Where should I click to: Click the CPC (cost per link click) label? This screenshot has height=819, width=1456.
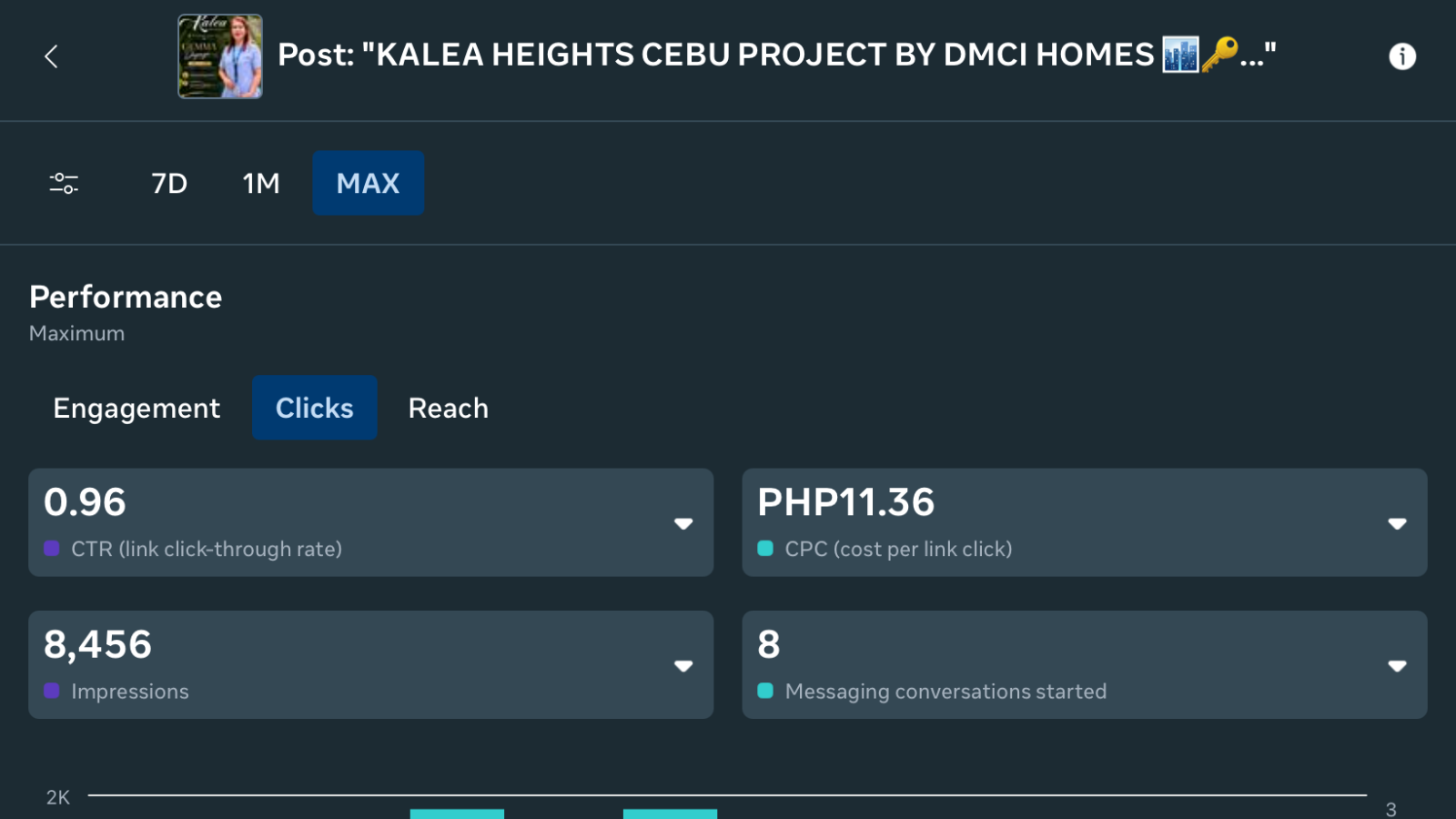click(898, 549)
